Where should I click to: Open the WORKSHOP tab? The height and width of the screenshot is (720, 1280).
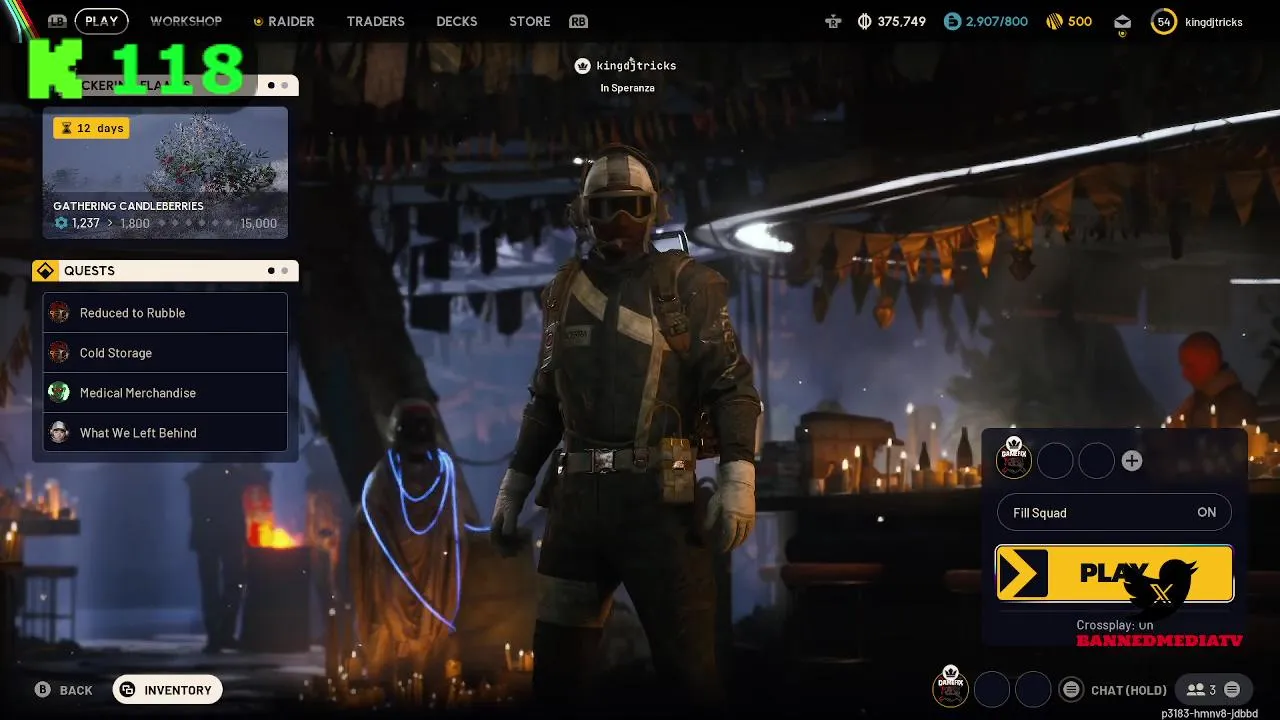coord(186,21)
